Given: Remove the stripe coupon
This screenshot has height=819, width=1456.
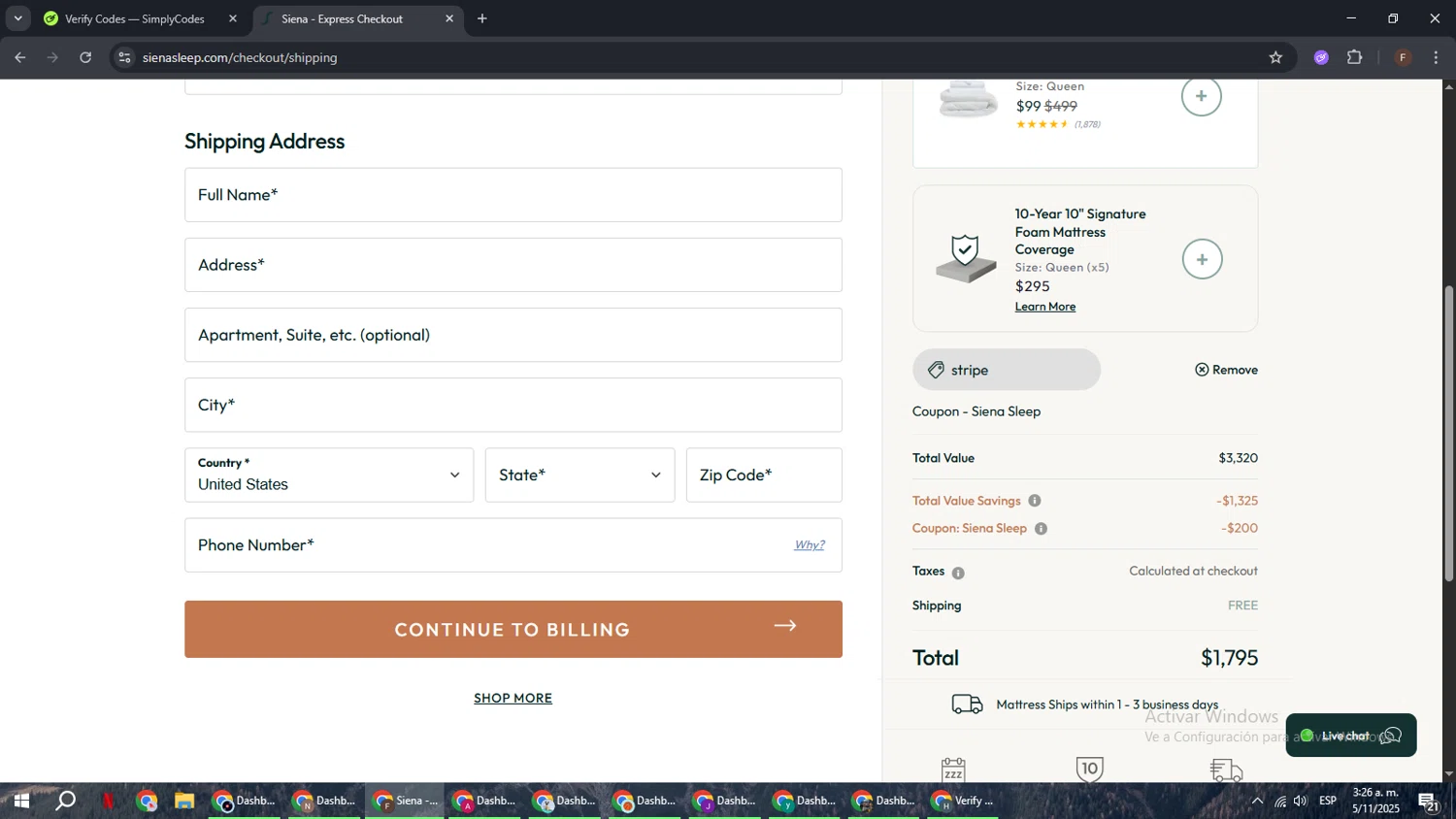Looking at the screenshot, I should (1227, 370).
